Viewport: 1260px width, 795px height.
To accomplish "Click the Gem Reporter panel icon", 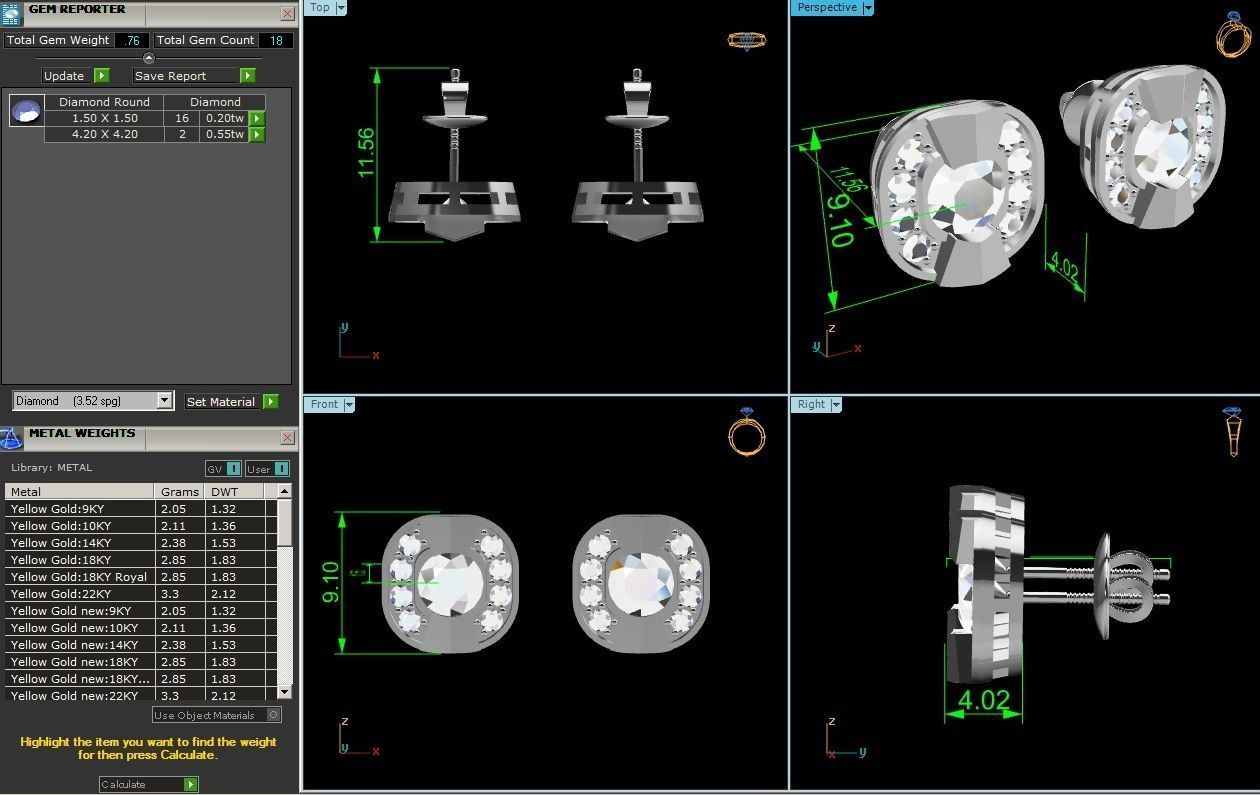I will [10, 14].
